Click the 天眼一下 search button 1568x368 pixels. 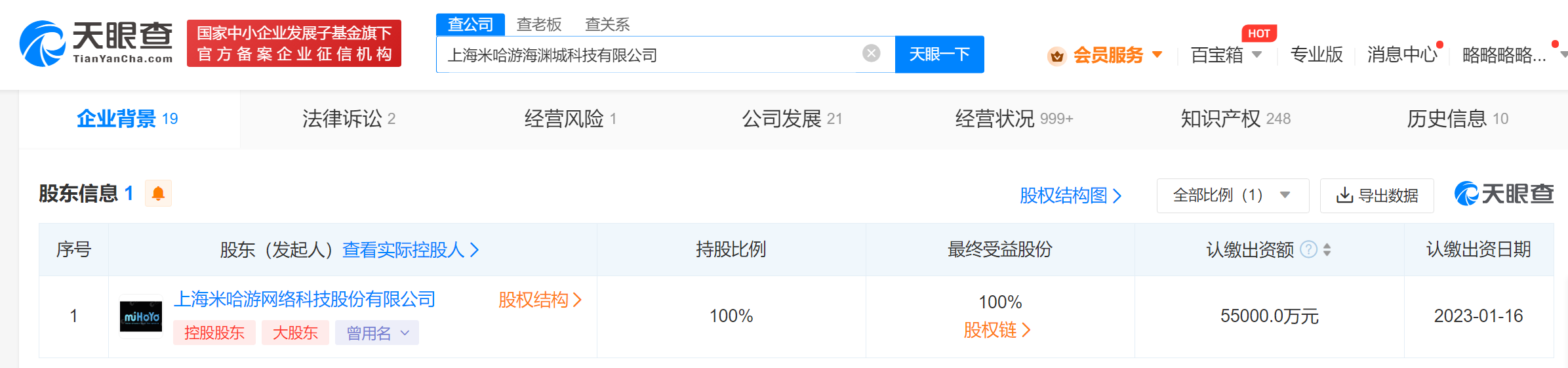[x=939, y=54]
